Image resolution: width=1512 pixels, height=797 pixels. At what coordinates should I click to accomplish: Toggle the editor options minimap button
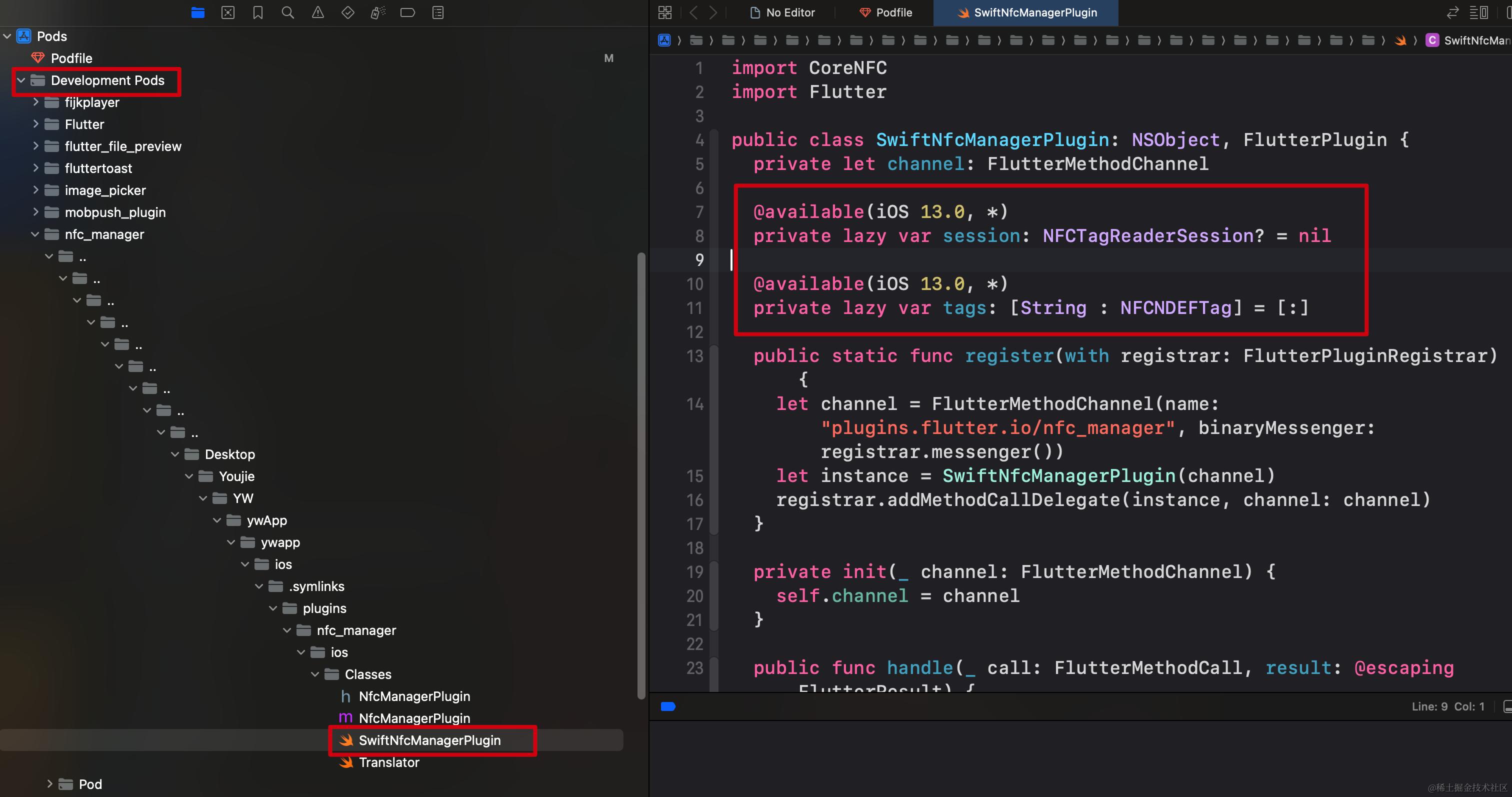1478,12
